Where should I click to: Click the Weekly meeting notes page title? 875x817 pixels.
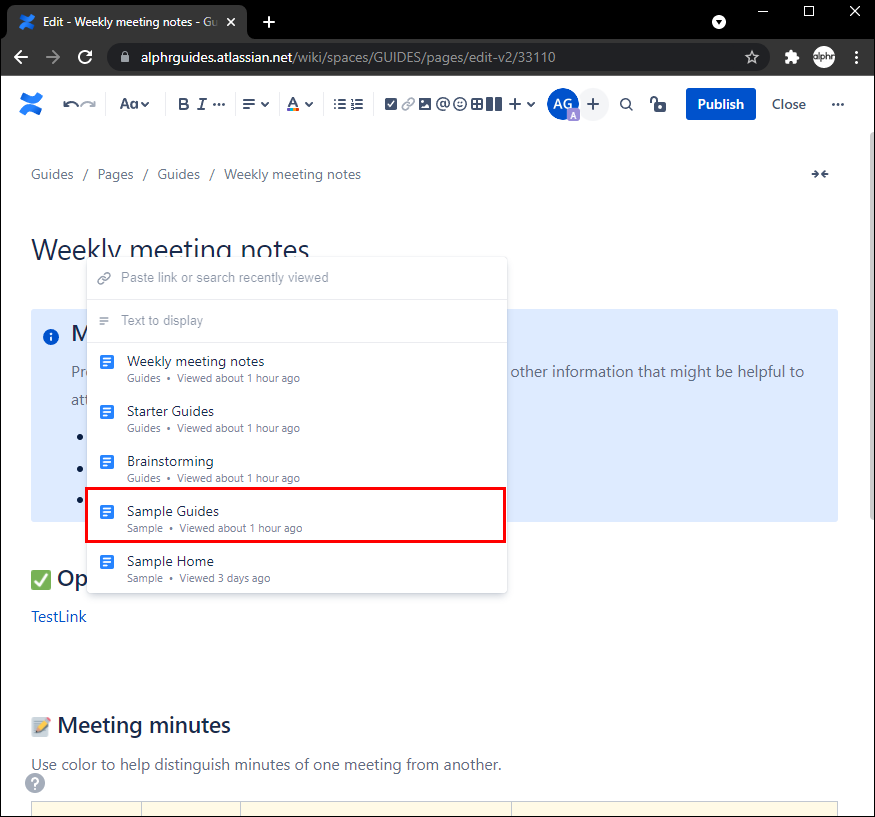tap(170, 248)
